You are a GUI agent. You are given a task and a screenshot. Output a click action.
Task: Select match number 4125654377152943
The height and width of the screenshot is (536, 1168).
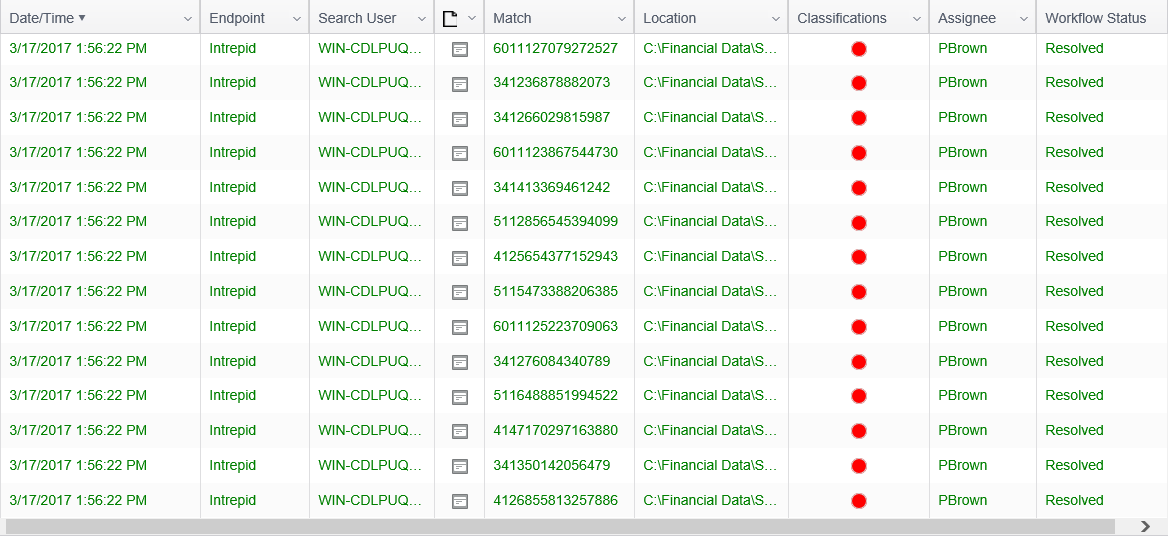(555, 257)
